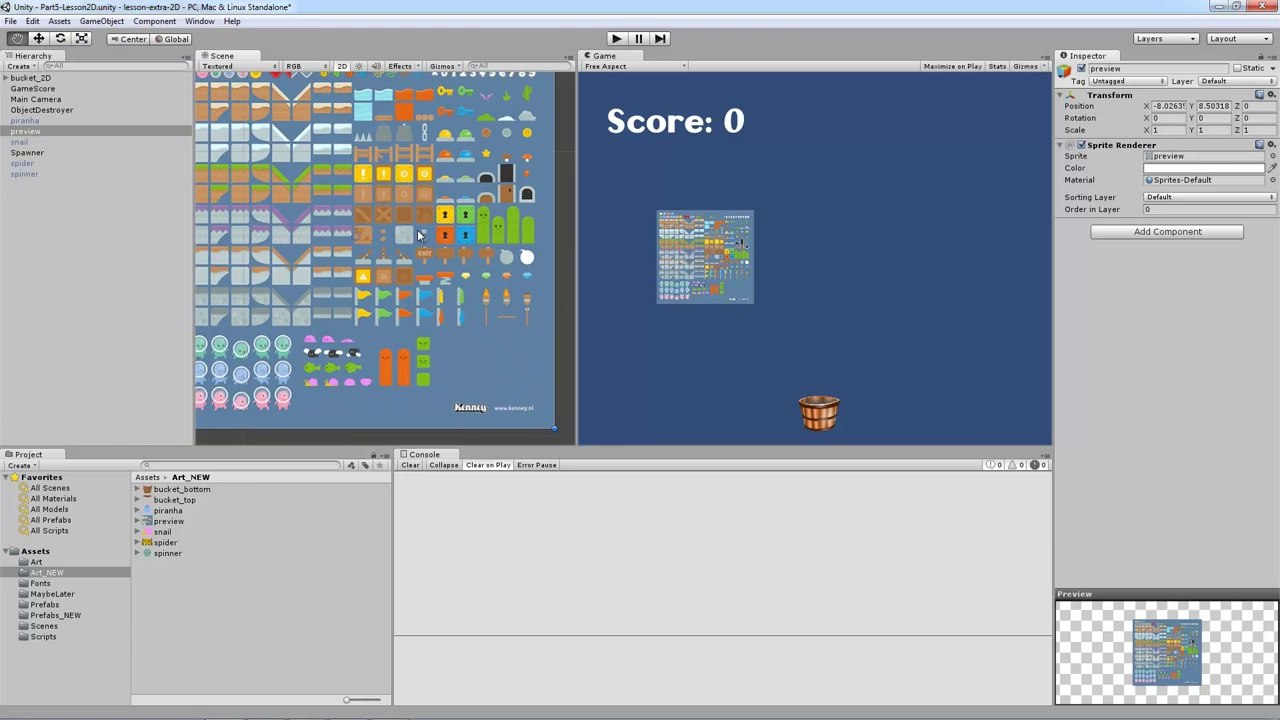Pick color with the eyedropper icon
Image resolution: width=1280 pixels, height=720 pixels.
click(x=1272, y=168)
